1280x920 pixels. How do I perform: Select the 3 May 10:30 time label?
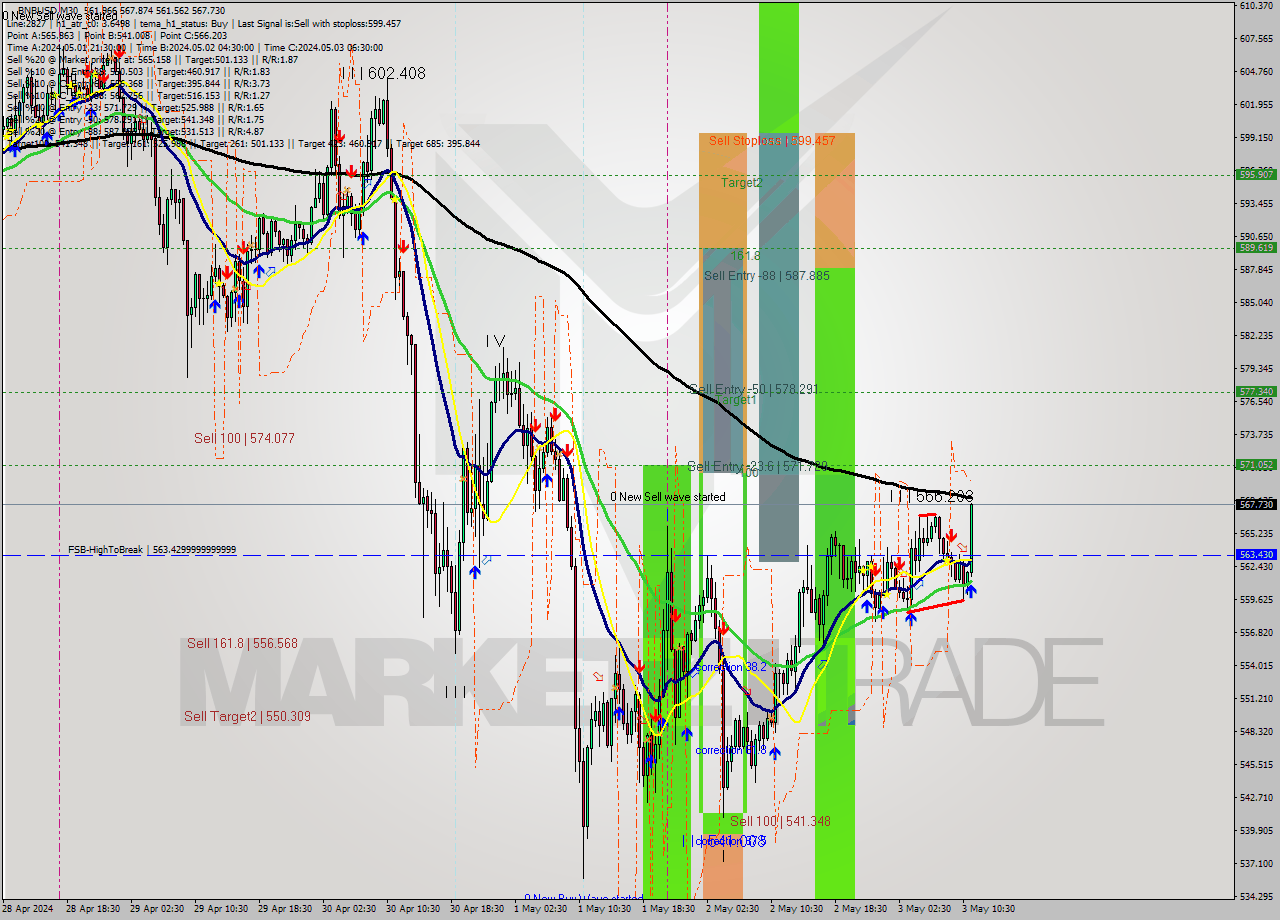point(989,909)
